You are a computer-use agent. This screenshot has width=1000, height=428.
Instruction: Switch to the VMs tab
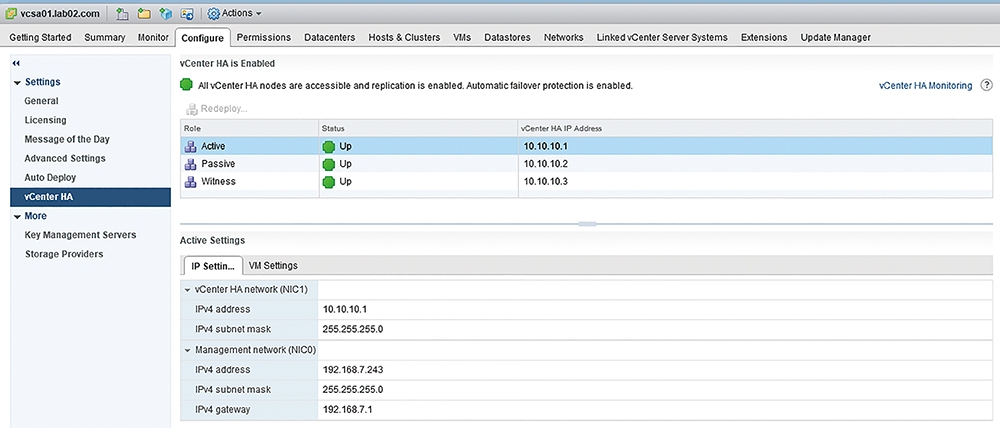(462, 38)
